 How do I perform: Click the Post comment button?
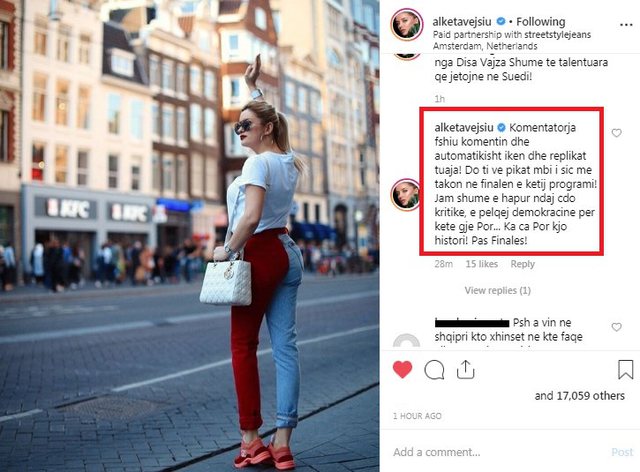tap(622, 452)
